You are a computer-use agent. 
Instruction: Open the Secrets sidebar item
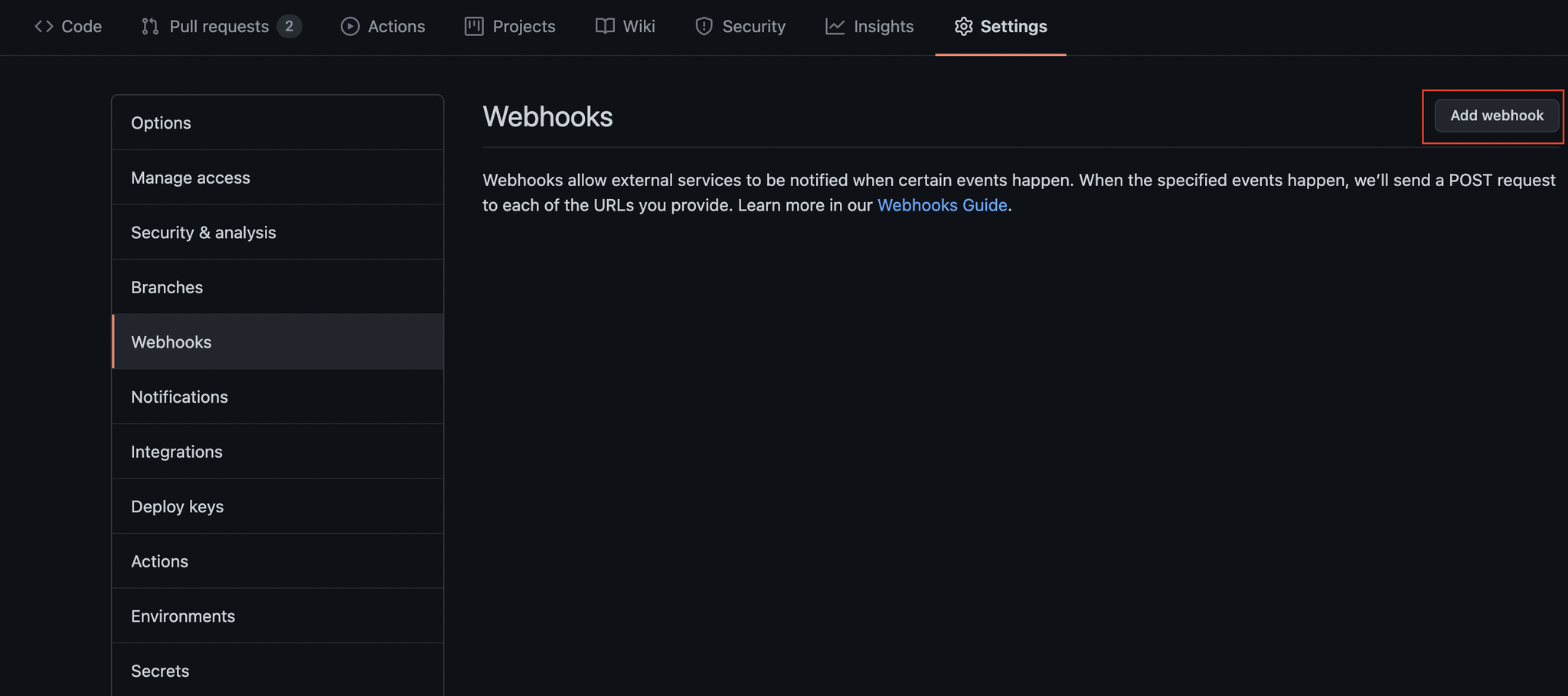point(277,671)
